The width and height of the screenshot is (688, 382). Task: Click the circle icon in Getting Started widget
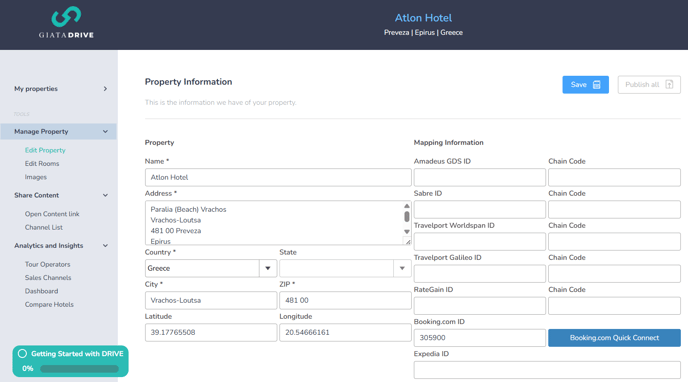[x=22, y=353]
